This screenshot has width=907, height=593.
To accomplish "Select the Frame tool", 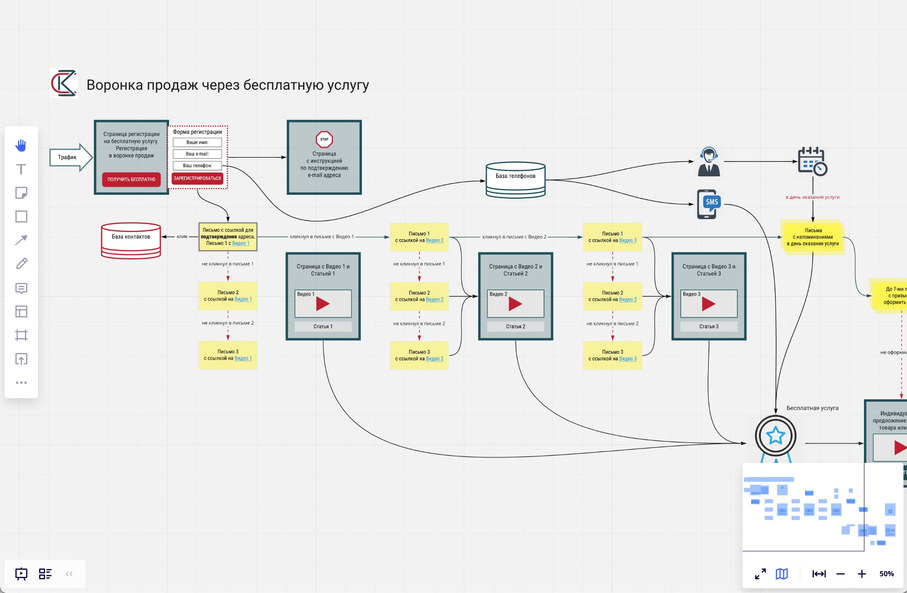I will [x=21, y=335].
